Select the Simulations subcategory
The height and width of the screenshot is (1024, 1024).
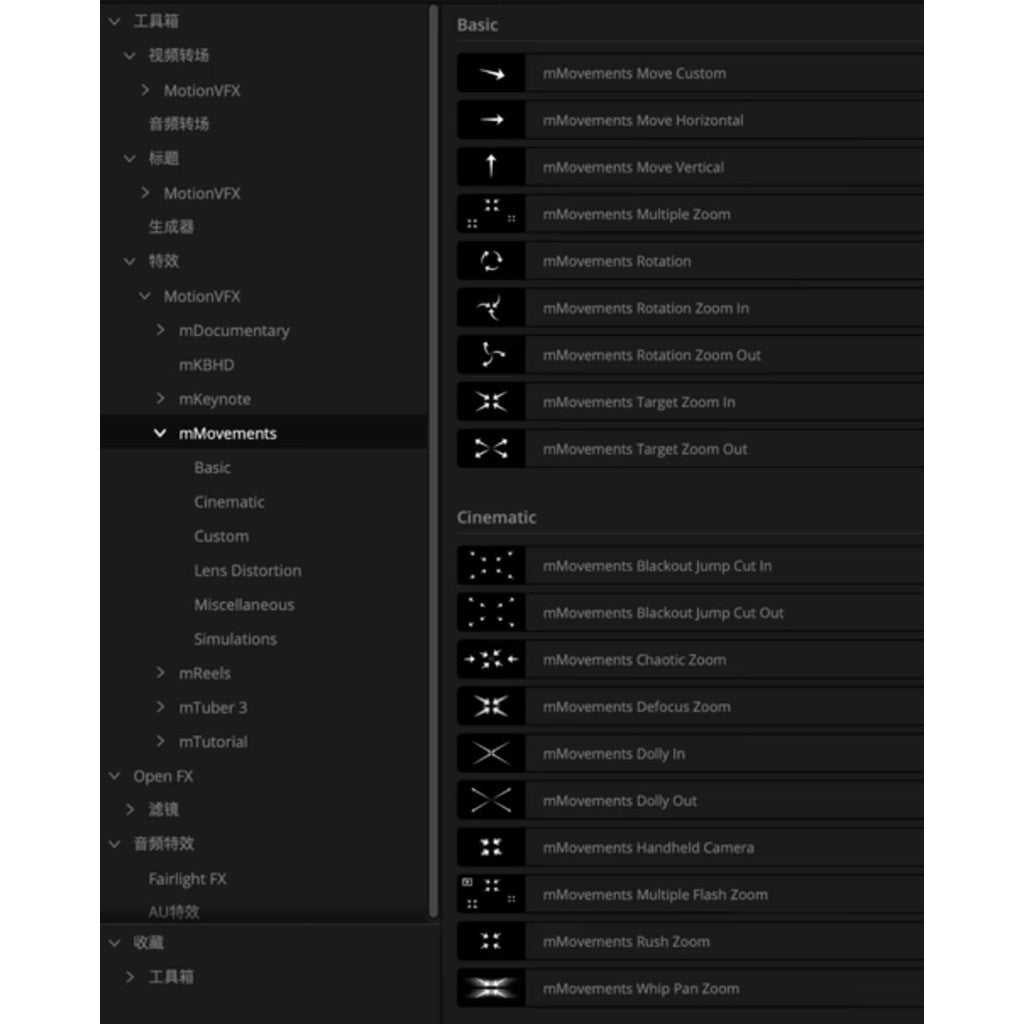click(235, 639)
